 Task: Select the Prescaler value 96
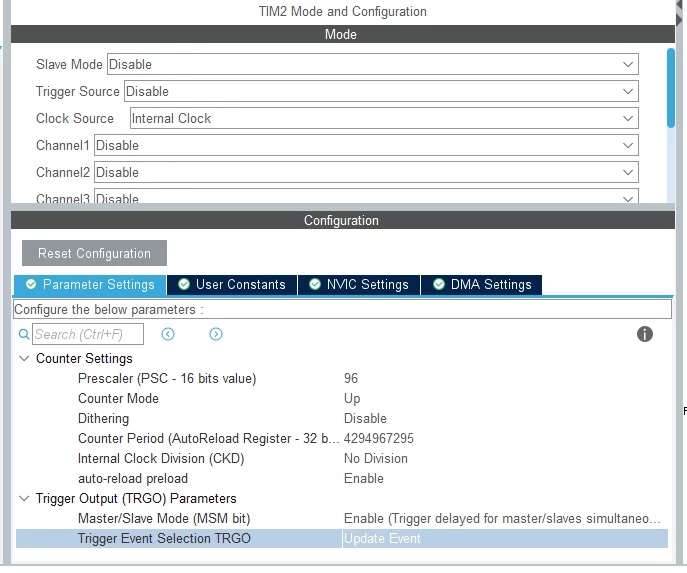(351, 378)
